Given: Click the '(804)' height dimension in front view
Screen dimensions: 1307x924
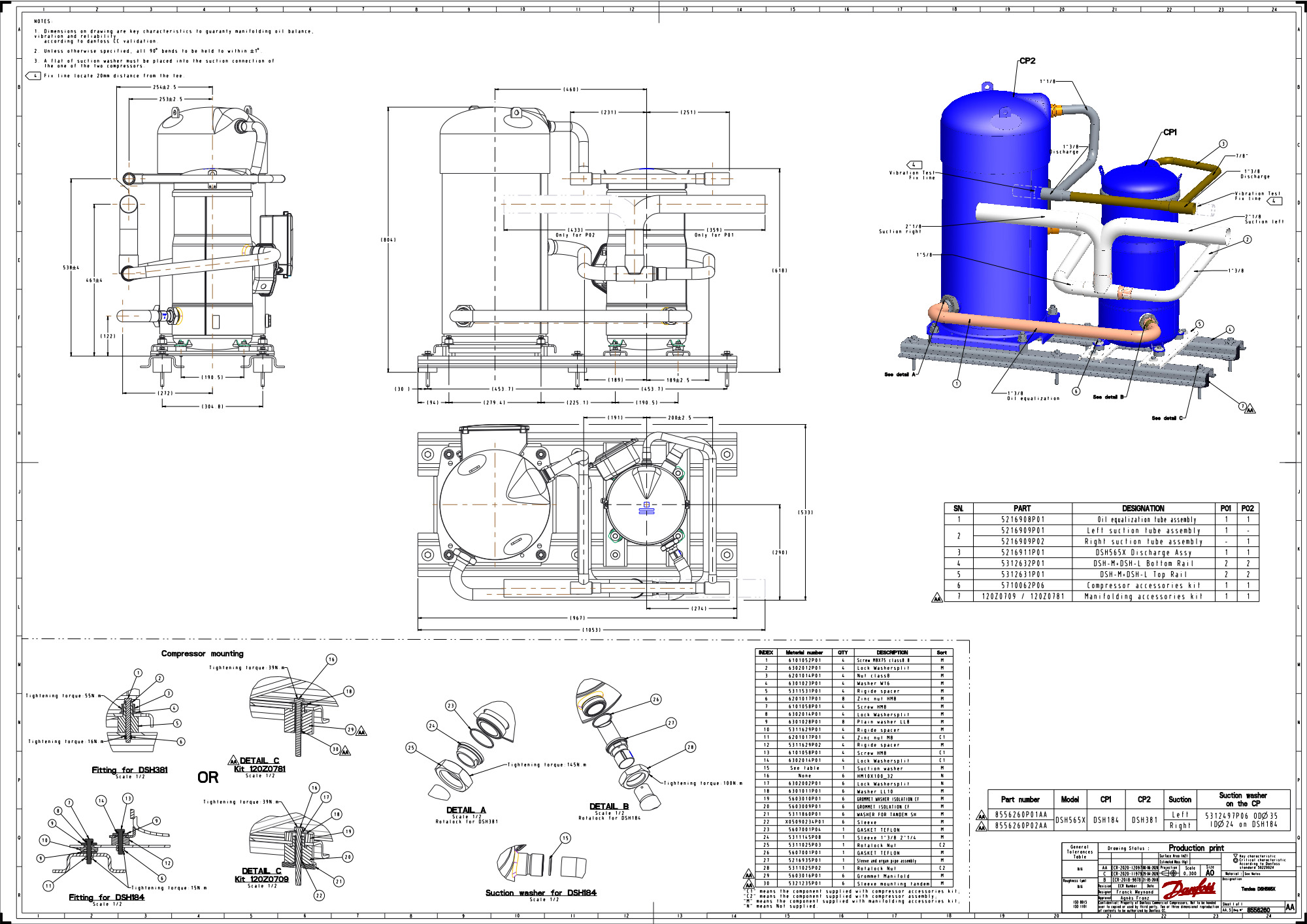Looking at the screenshot, I should [388, 240].
